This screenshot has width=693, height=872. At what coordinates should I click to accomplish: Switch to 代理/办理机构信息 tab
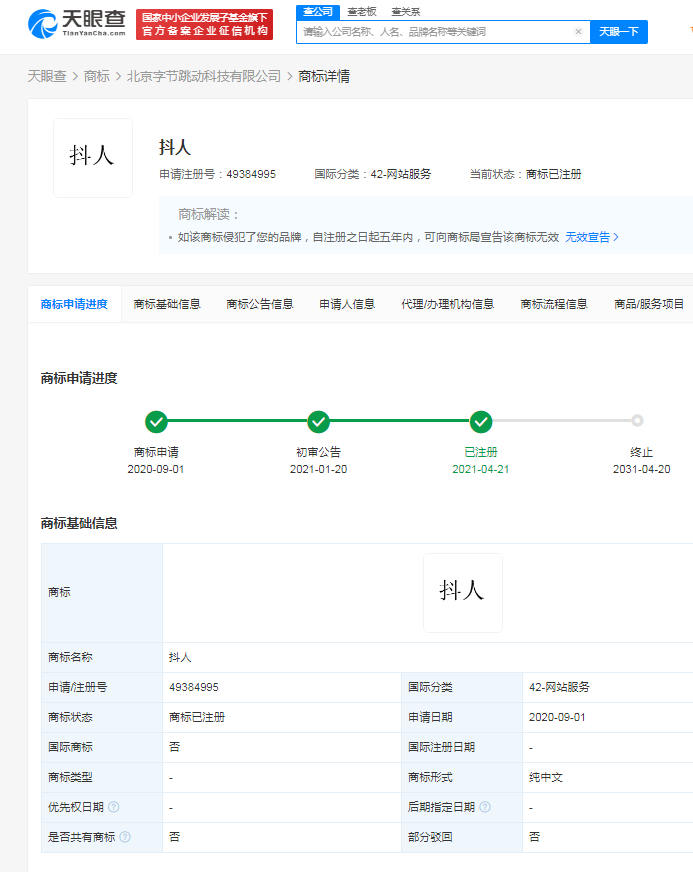click(448, 304)
